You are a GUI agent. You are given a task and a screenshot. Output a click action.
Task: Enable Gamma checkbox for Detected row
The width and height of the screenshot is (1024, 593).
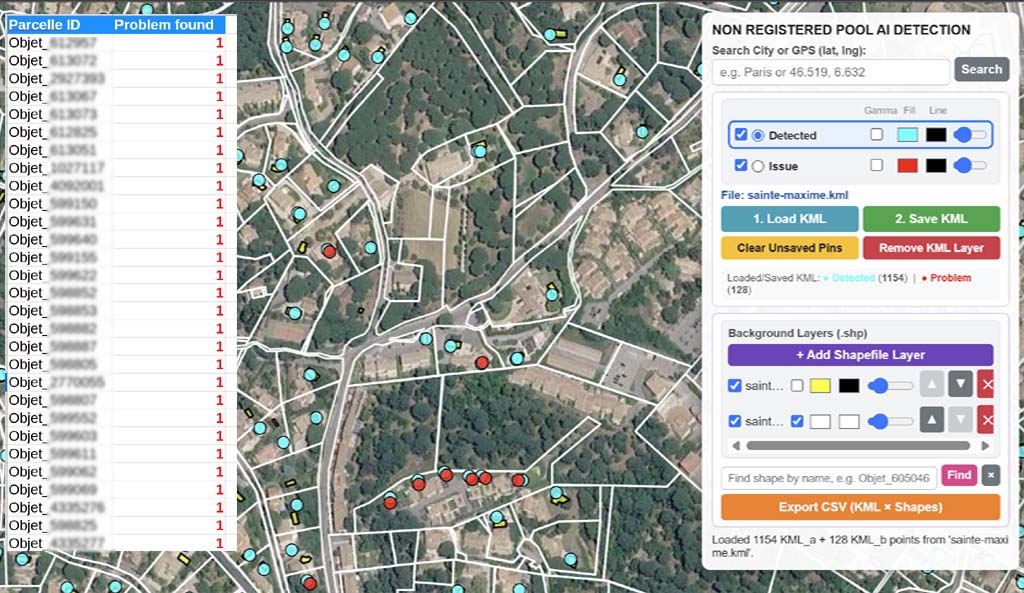(x=876, y=135)
